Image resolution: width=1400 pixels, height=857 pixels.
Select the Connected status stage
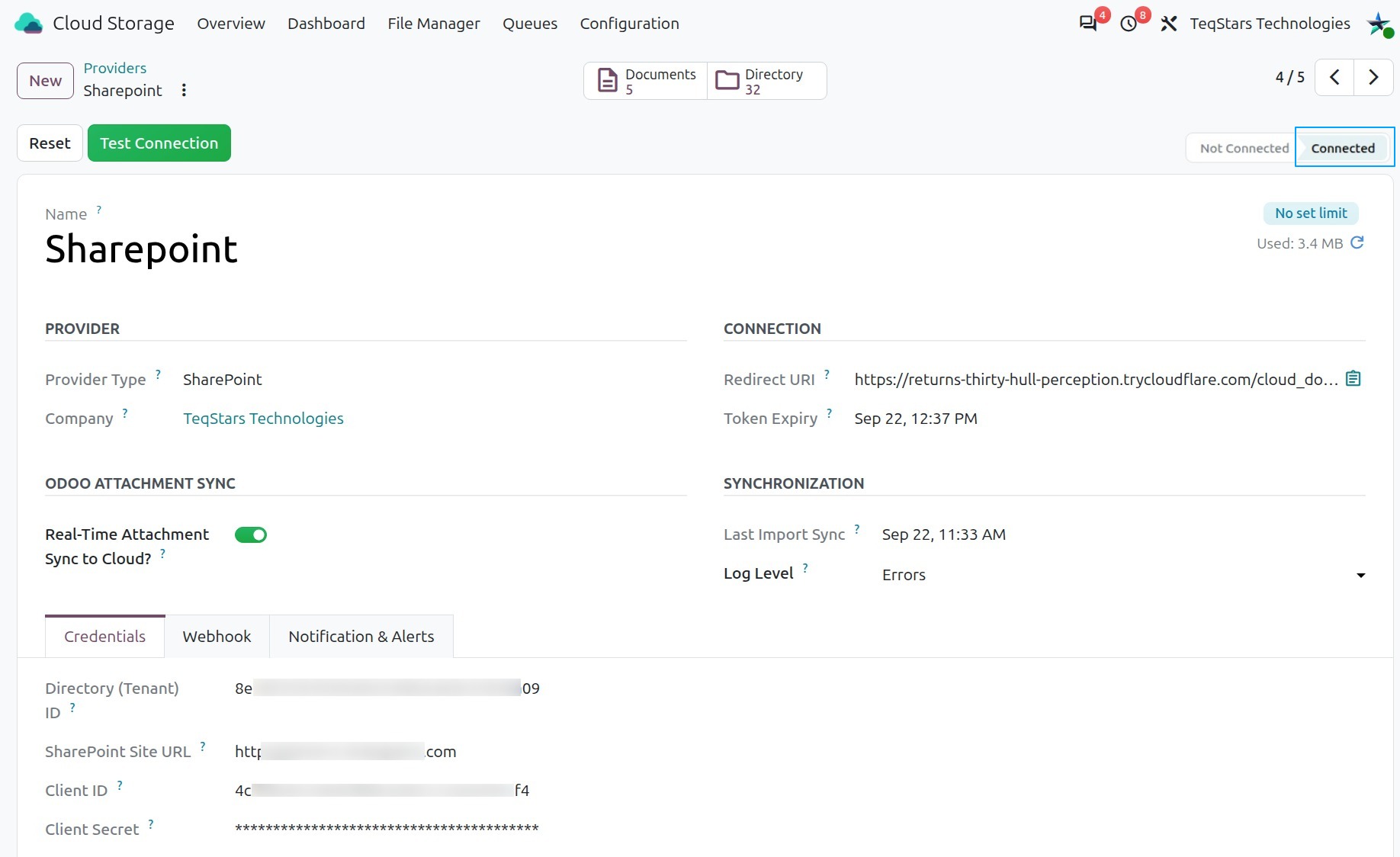(1343, 148)
